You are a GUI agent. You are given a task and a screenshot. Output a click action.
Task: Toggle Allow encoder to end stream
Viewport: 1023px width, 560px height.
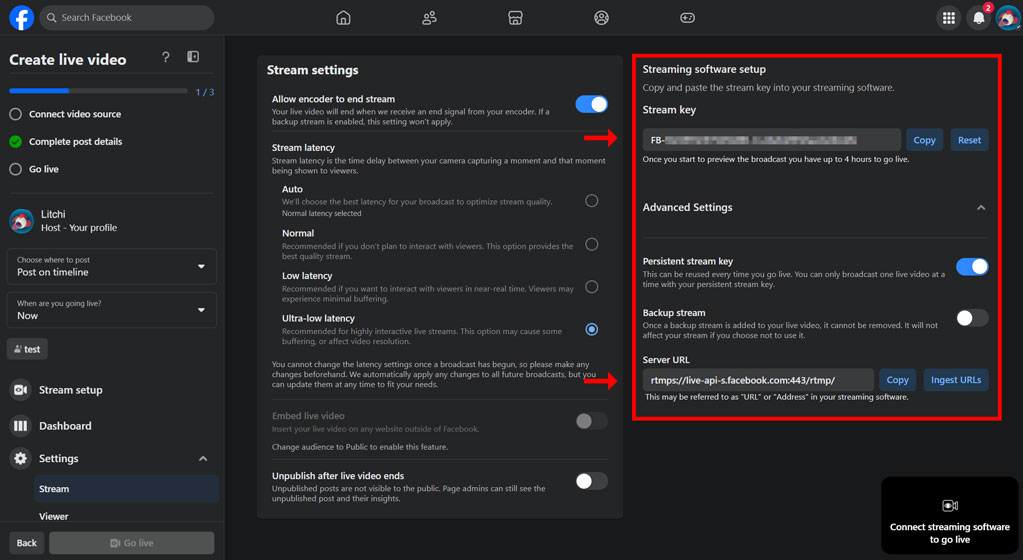(x=591, y=104)
